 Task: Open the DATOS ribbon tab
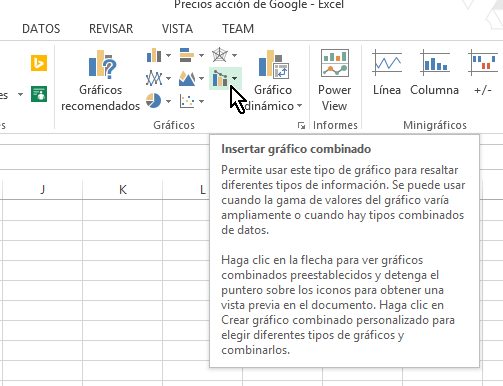(x=41, y=29)
